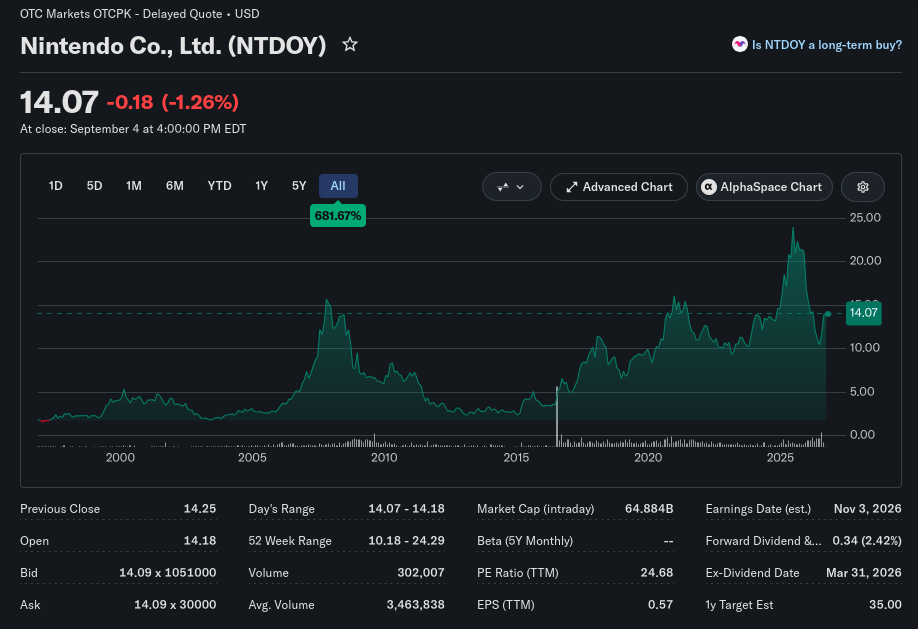918x629 pixels.
Task: Open the Advanced Chart button
Action: point(618,187)
